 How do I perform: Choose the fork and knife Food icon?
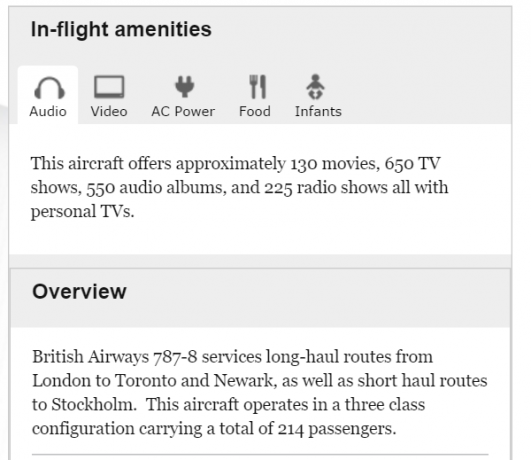(258, 86)
